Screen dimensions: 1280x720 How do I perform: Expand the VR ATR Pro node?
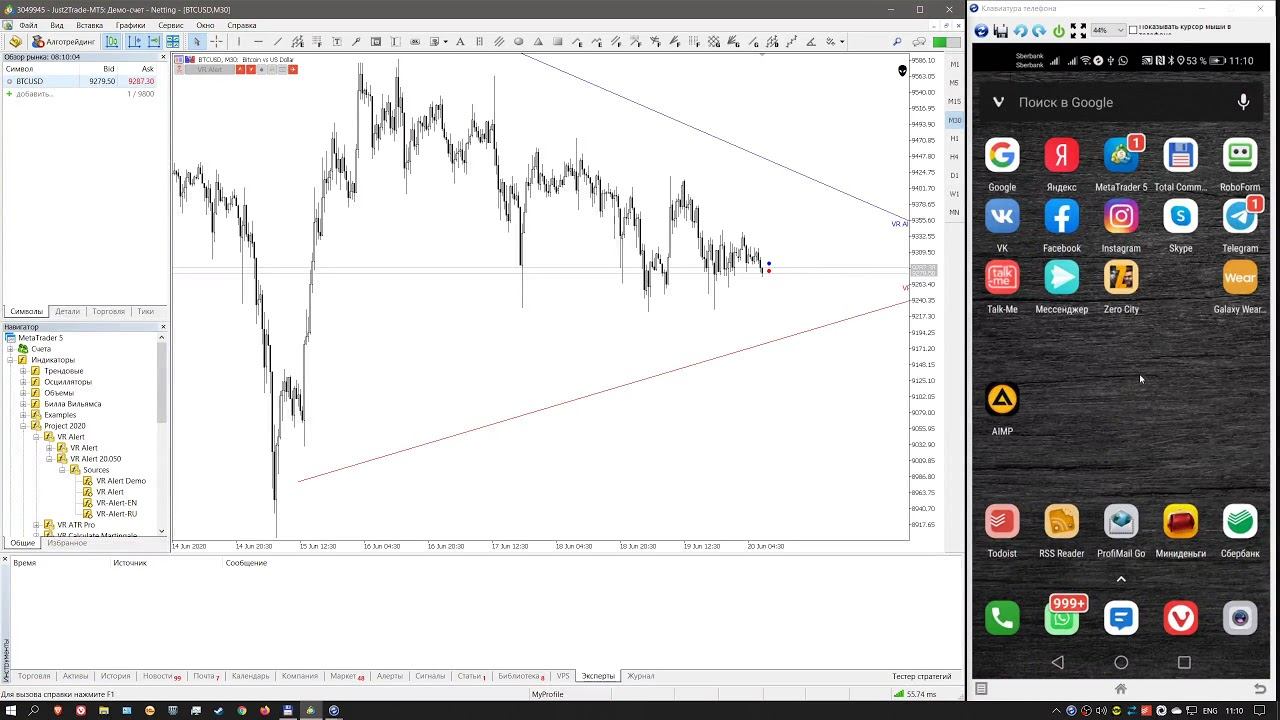pos(36,525)
